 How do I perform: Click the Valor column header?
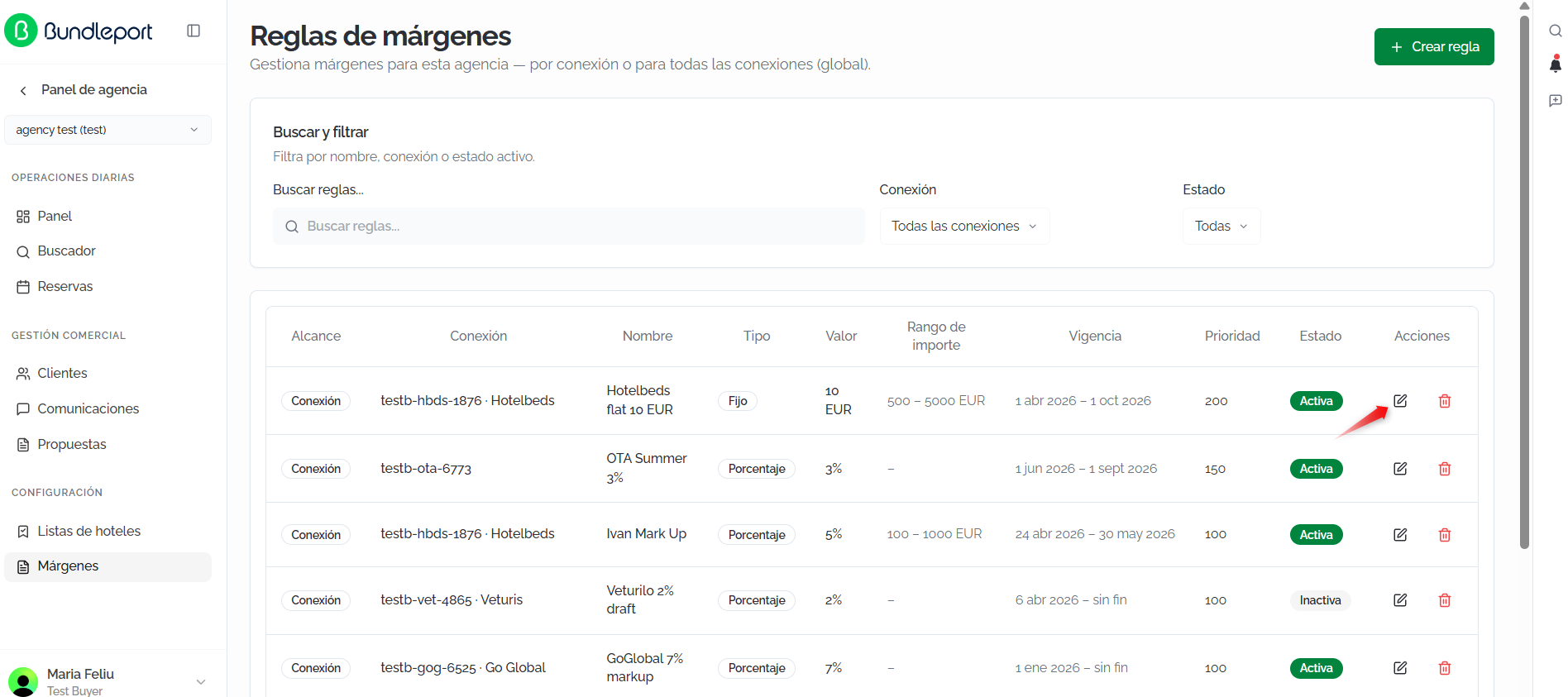pos(841,337)
